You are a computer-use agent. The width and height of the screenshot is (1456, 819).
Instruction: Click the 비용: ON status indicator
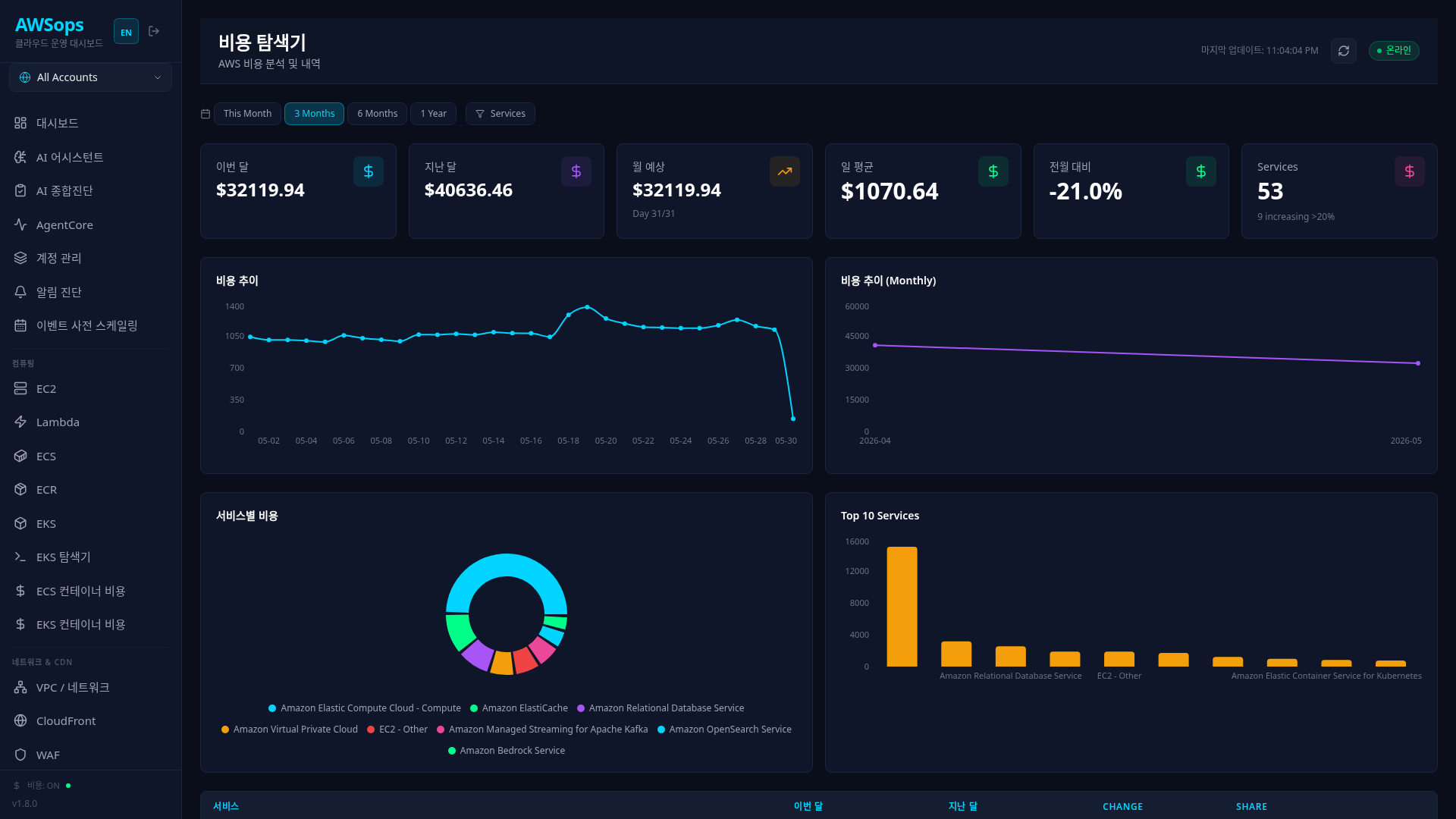42,786
